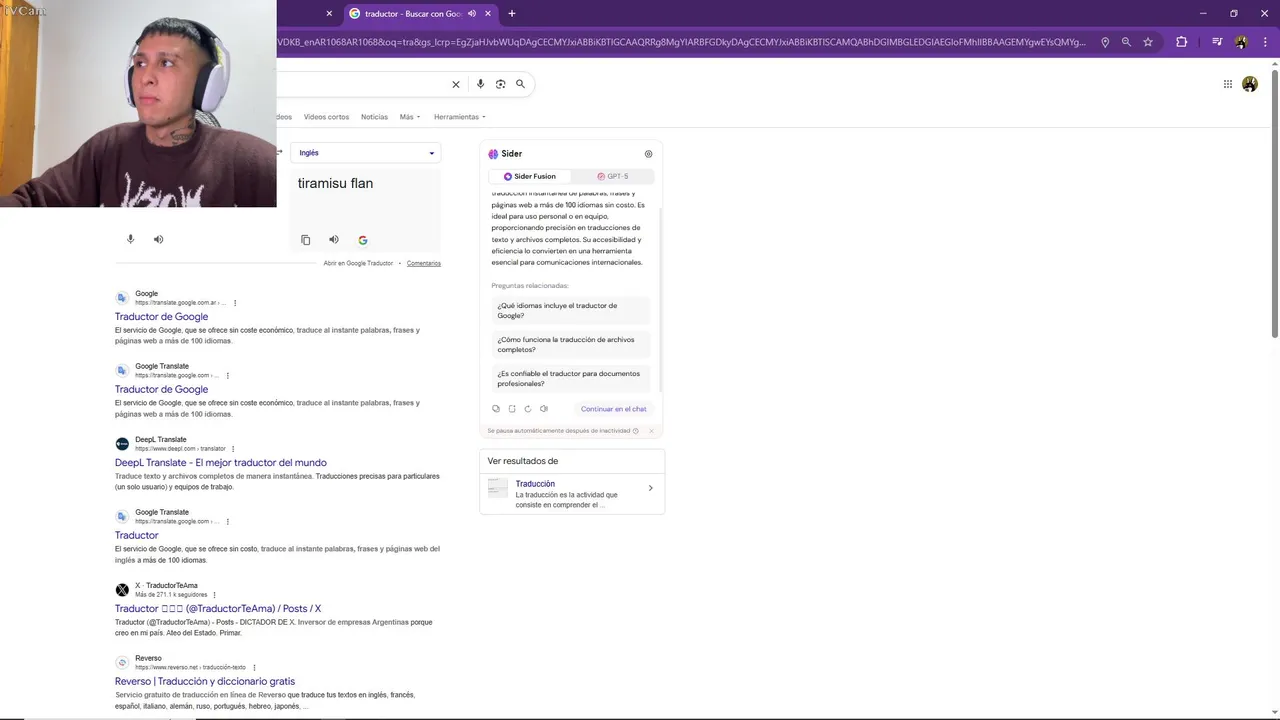The width and height of the screenshot is (1280, 720).
Task: Open a new browser tab
Action: click(512, 13)
